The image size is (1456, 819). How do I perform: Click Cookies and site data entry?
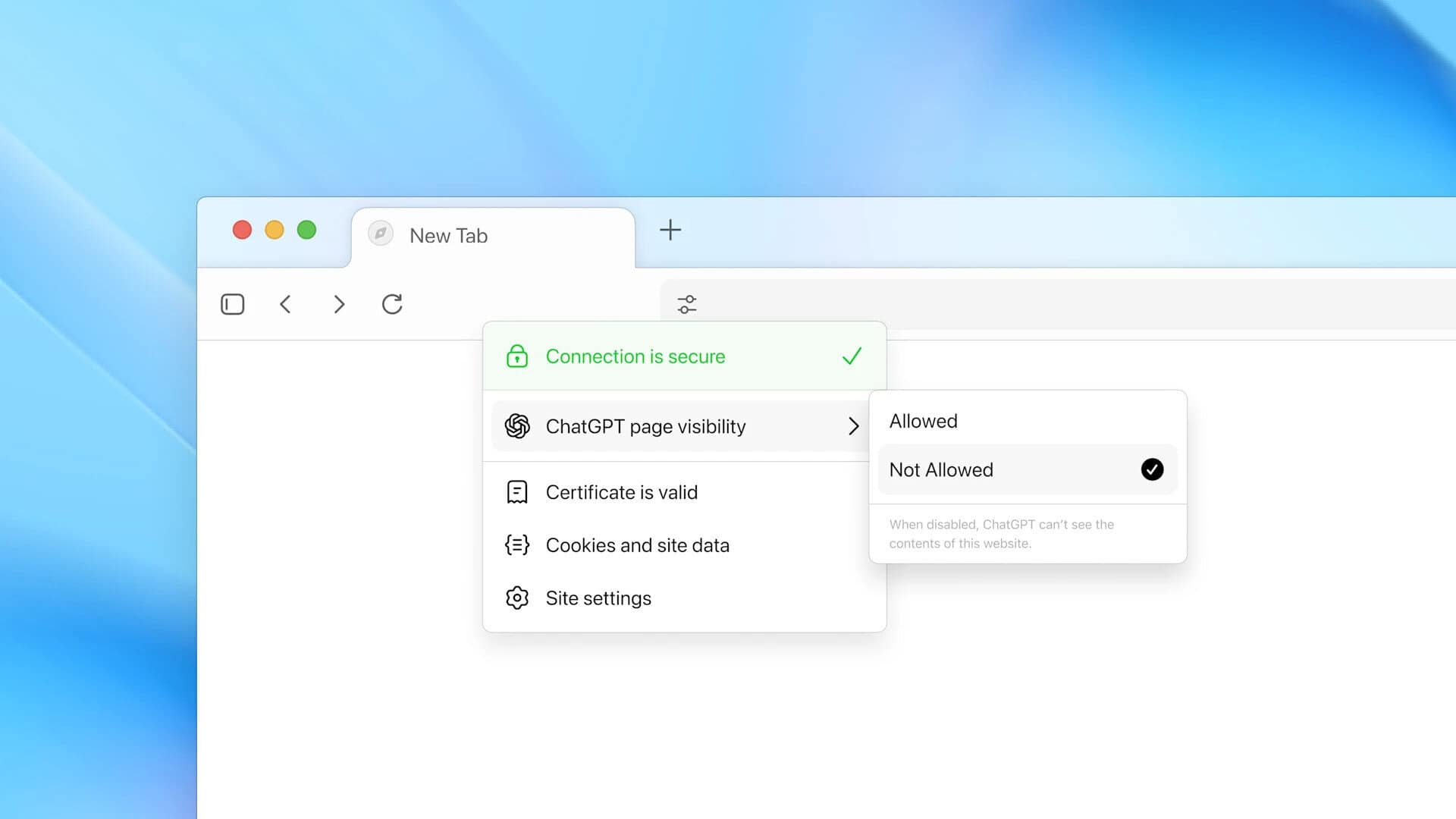tap(638, 545)
